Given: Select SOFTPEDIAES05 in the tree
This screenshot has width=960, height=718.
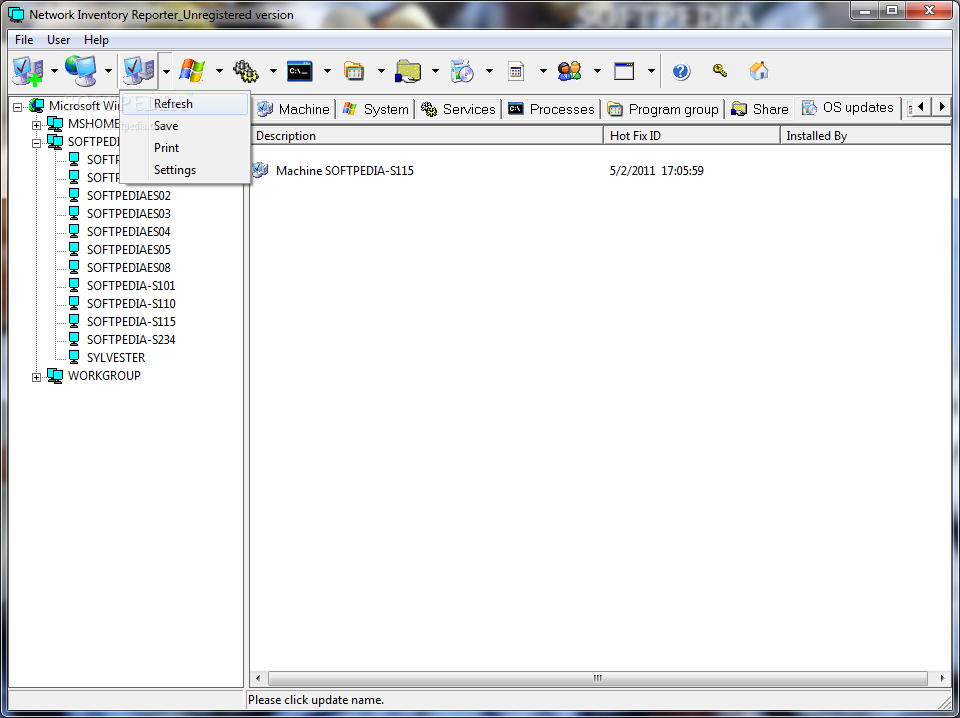Looking at the screenshot, I should point(129,250).
